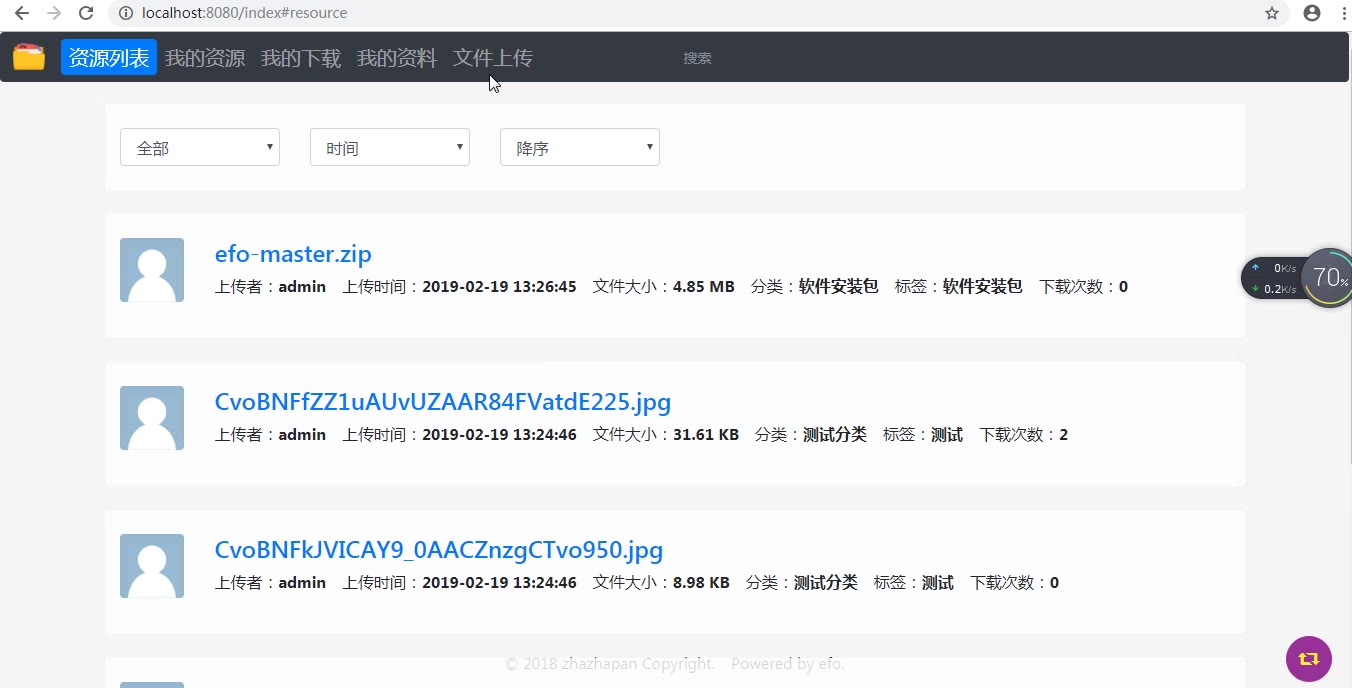Click the address bar URL localhost:8080
Image resolution: width=1352 pixels, height=688 pixels.
(x=244, y=13)
